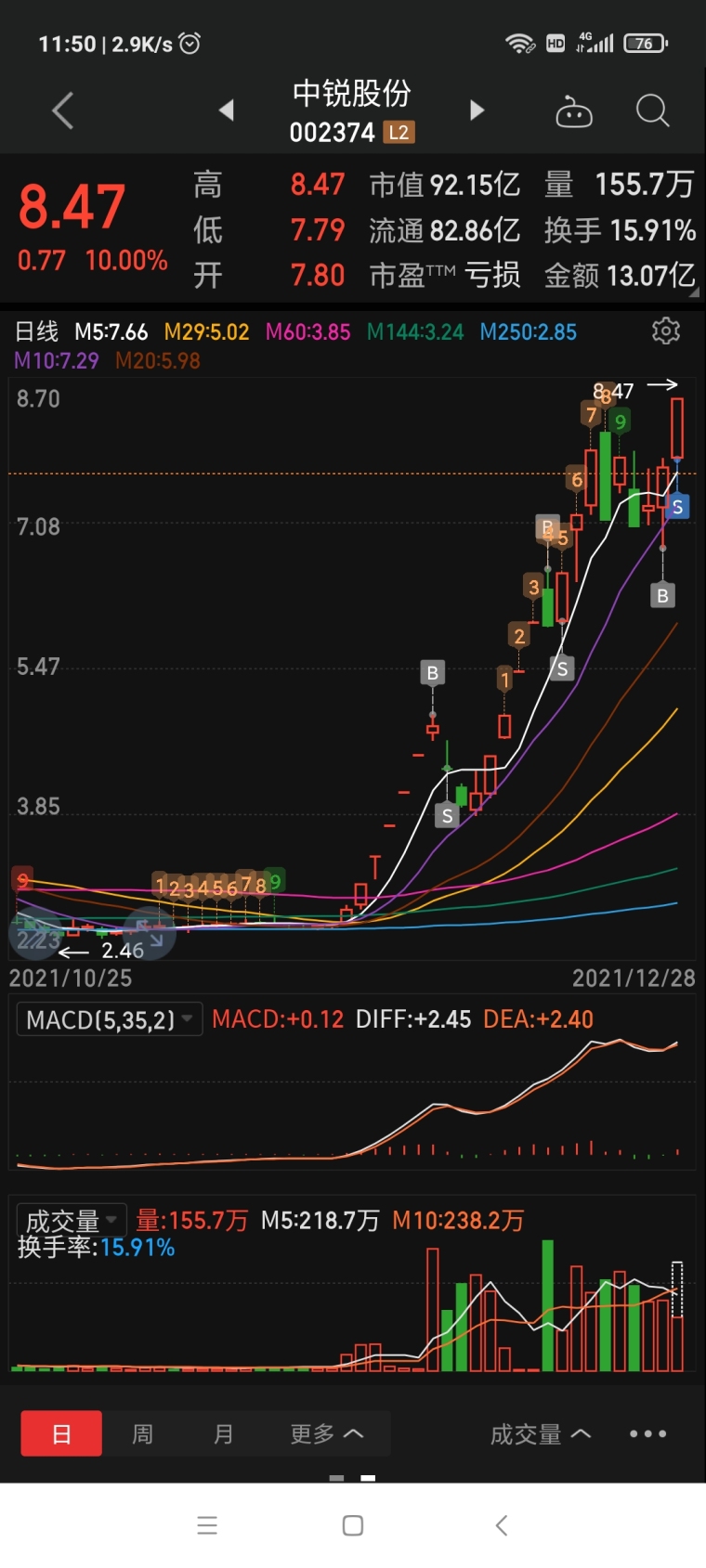Image resolution: width=706 pixels, height=1568 pixels.
Task: Go to next stock with right triangle
Action: pyautogui.click(x=477, y=110)
